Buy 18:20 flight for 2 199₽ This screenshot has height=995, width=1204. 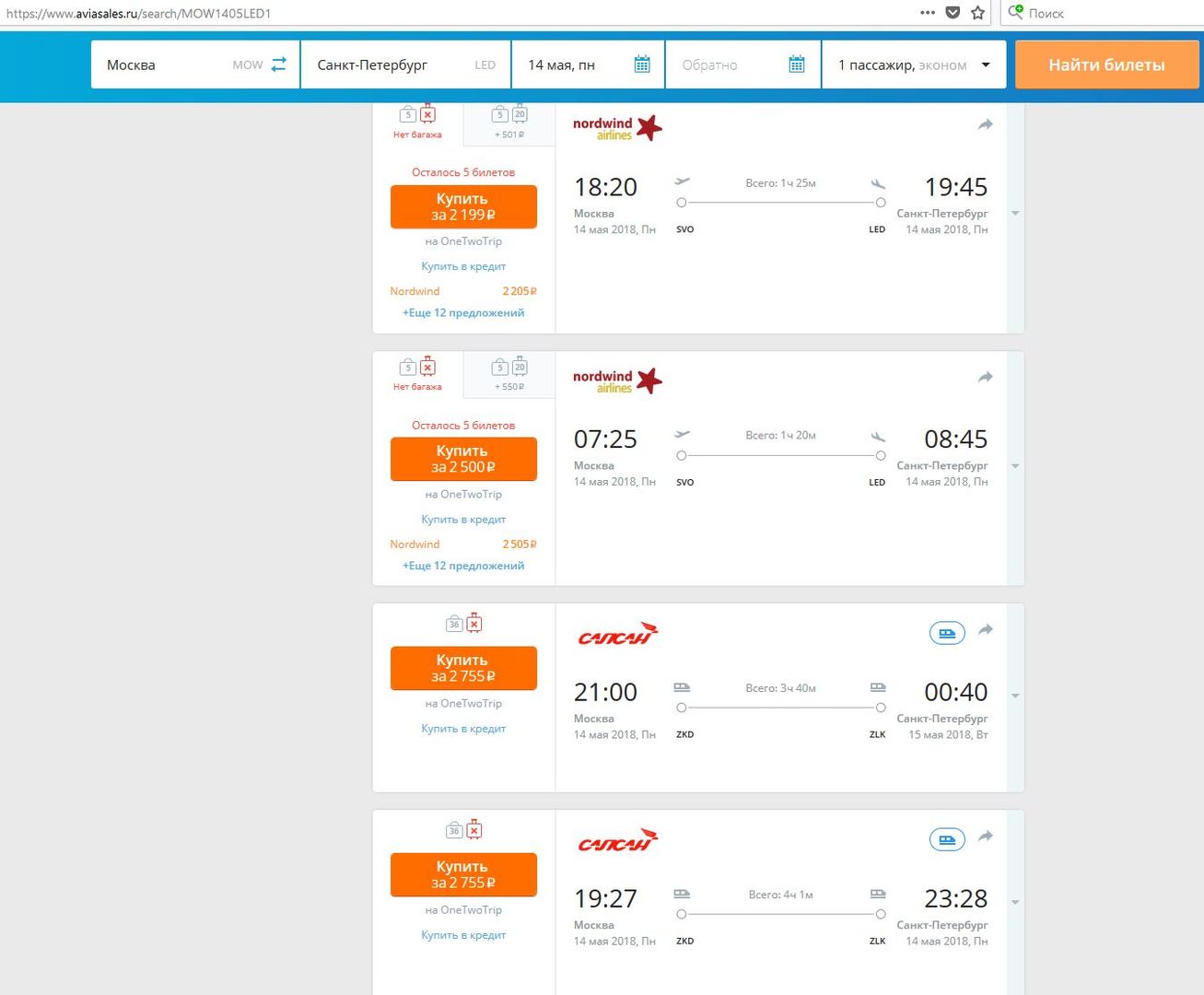[463, 206]
